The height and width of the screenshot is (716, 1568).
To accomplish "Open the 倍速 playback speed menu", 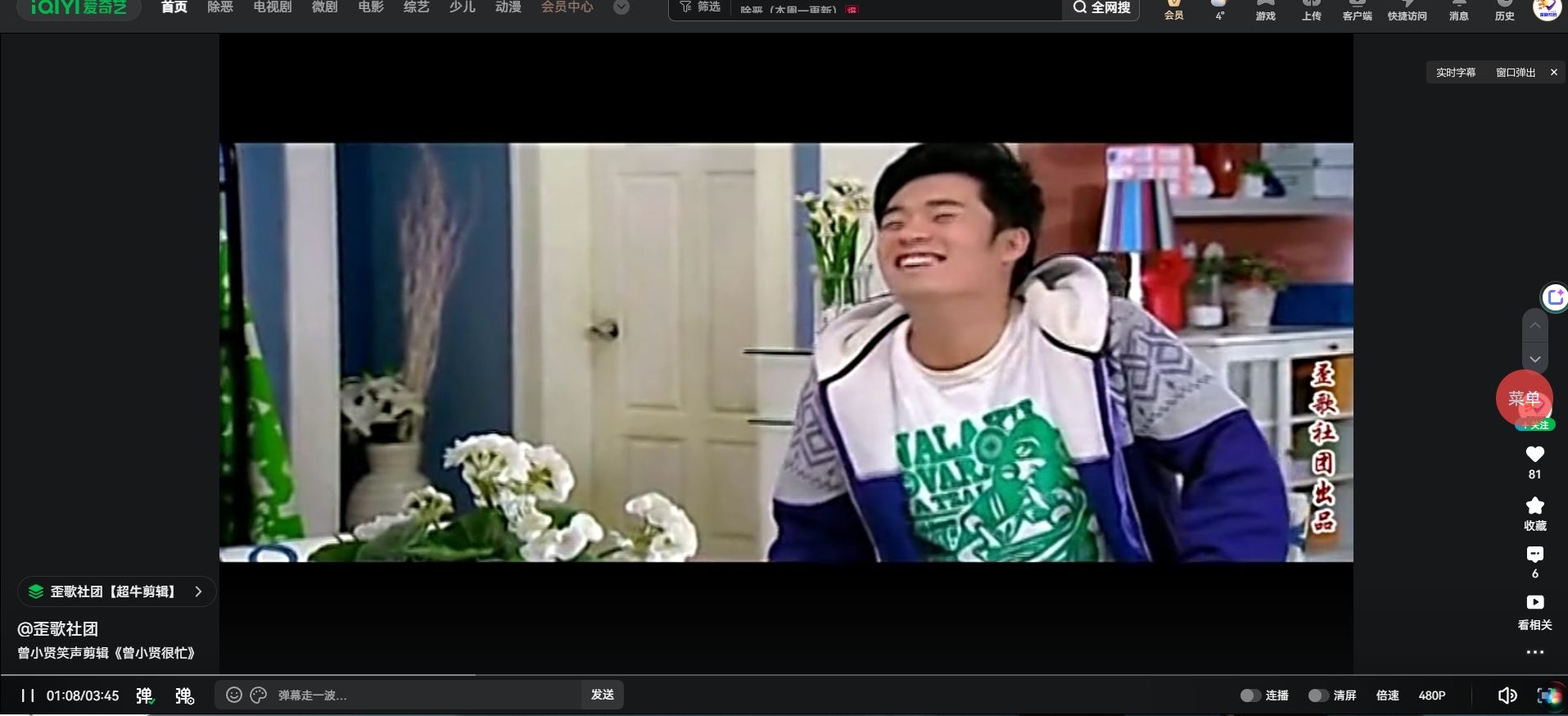I will 1388,696.
